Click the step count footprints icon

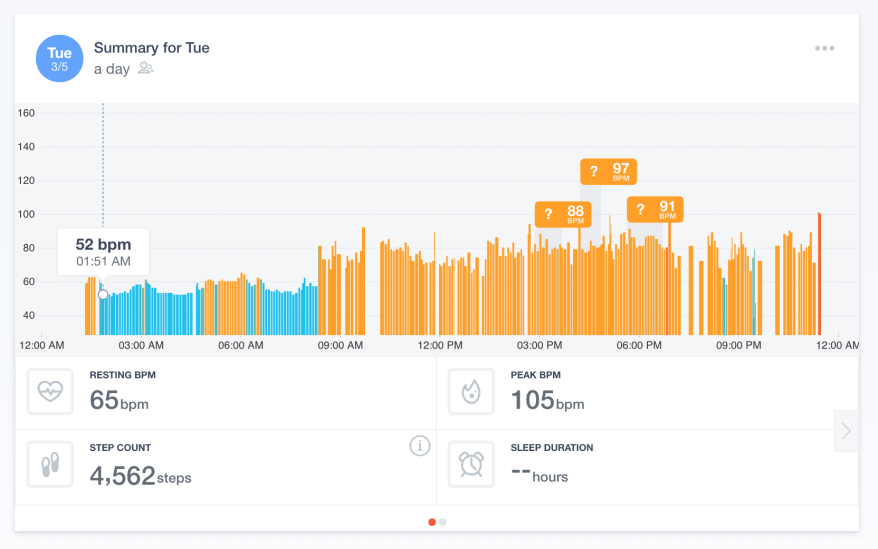coord(50,464)
